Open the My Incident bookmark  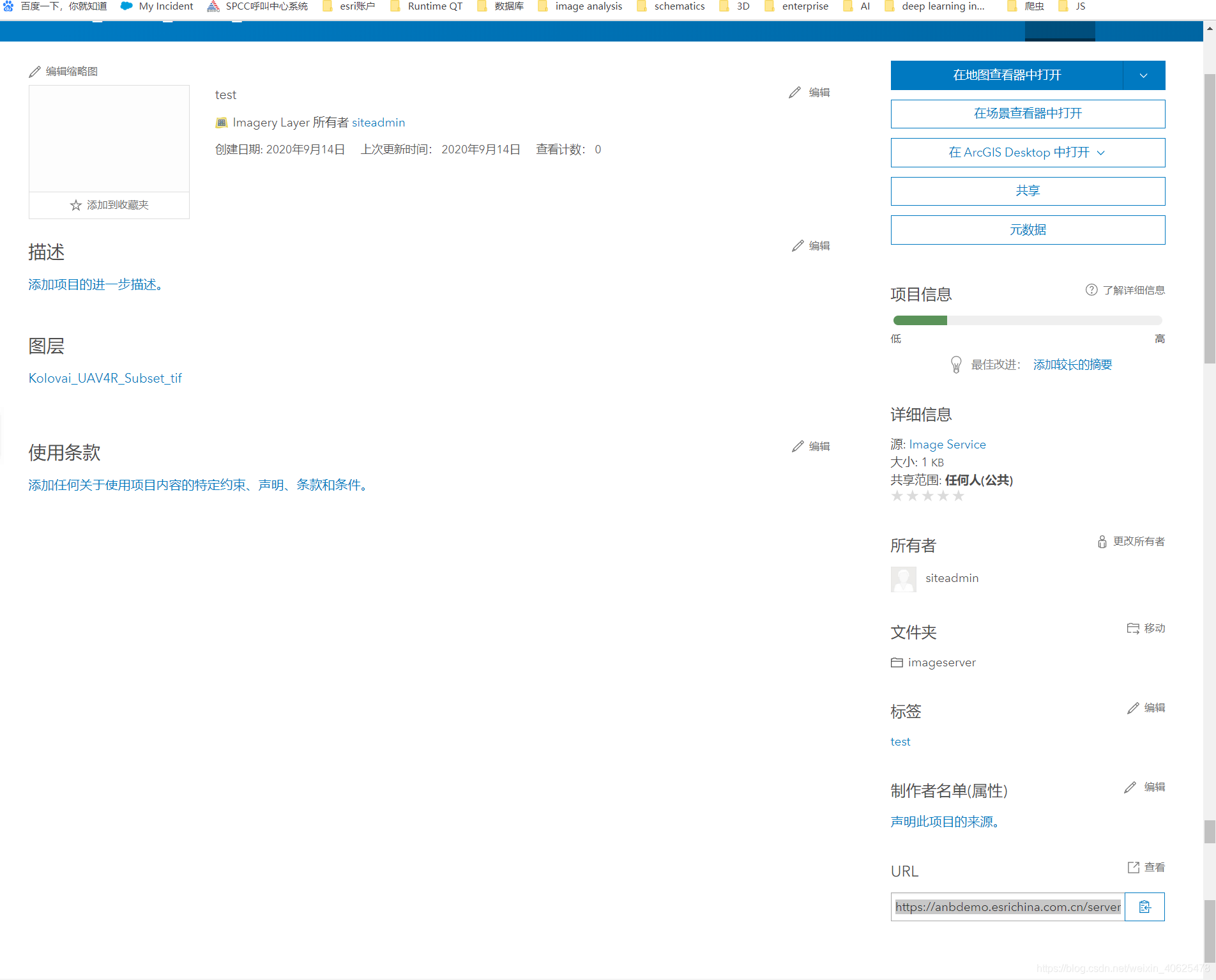pyautogui.click(x=157, y=6)
